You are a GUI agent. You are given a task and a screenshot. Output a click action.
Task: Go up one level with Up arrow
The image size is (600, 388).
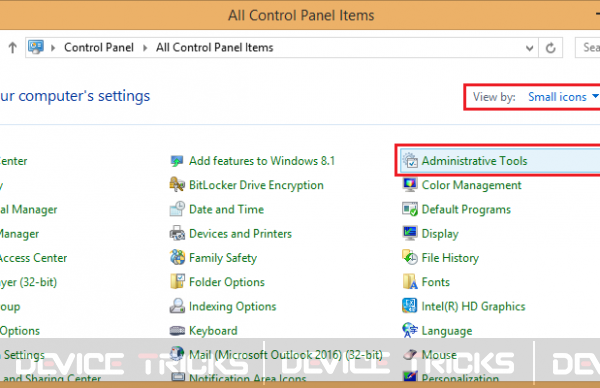pos(13,48)
